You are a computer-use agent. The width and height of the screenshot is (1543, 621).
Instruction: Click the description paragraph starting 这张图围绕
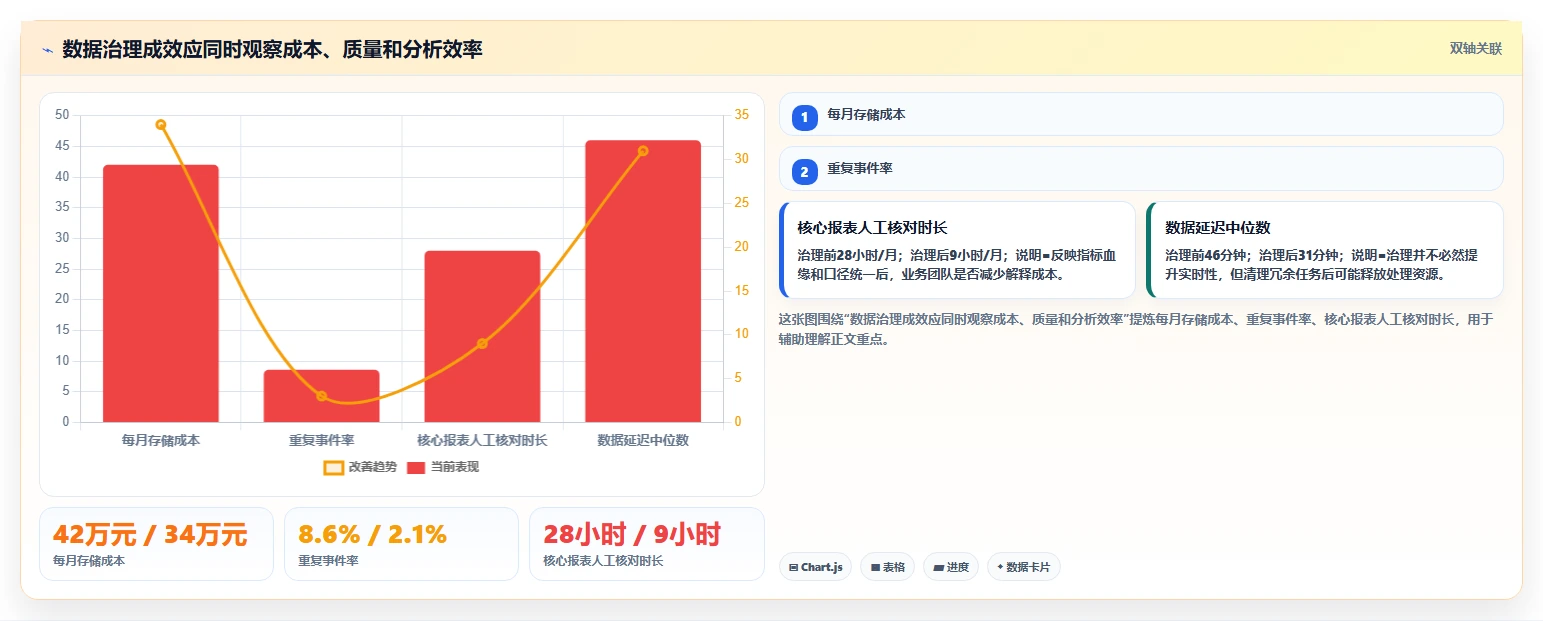[x=1136, y=329]
